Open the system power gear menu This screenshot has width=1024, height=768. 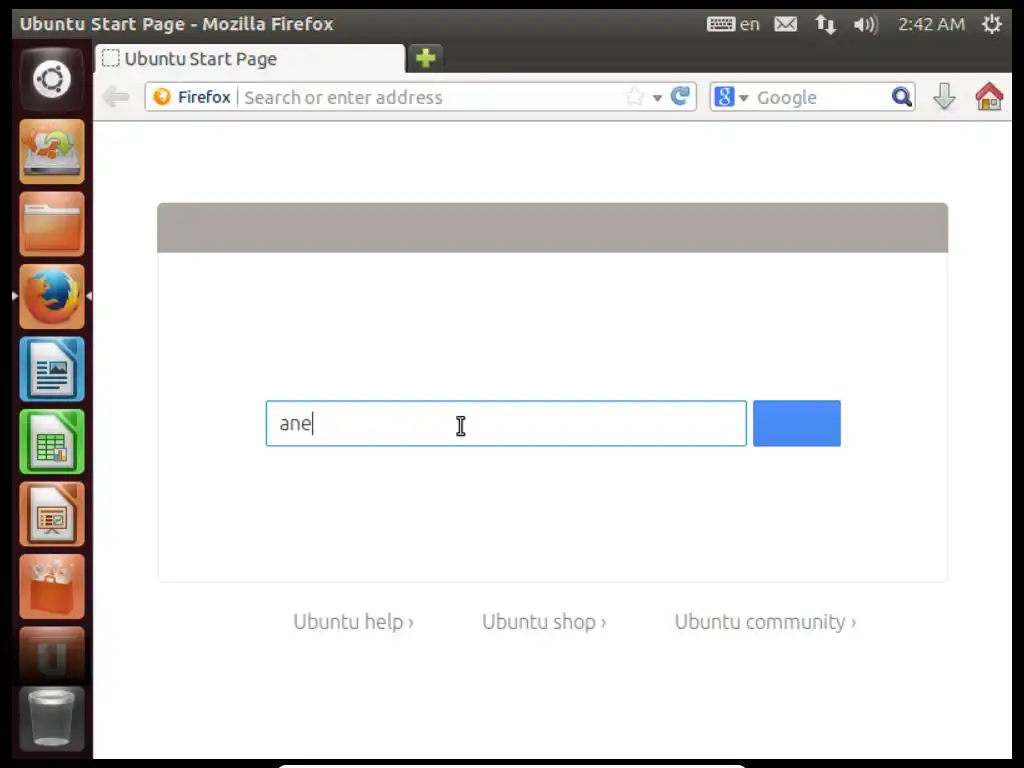(x=991, y=24)
